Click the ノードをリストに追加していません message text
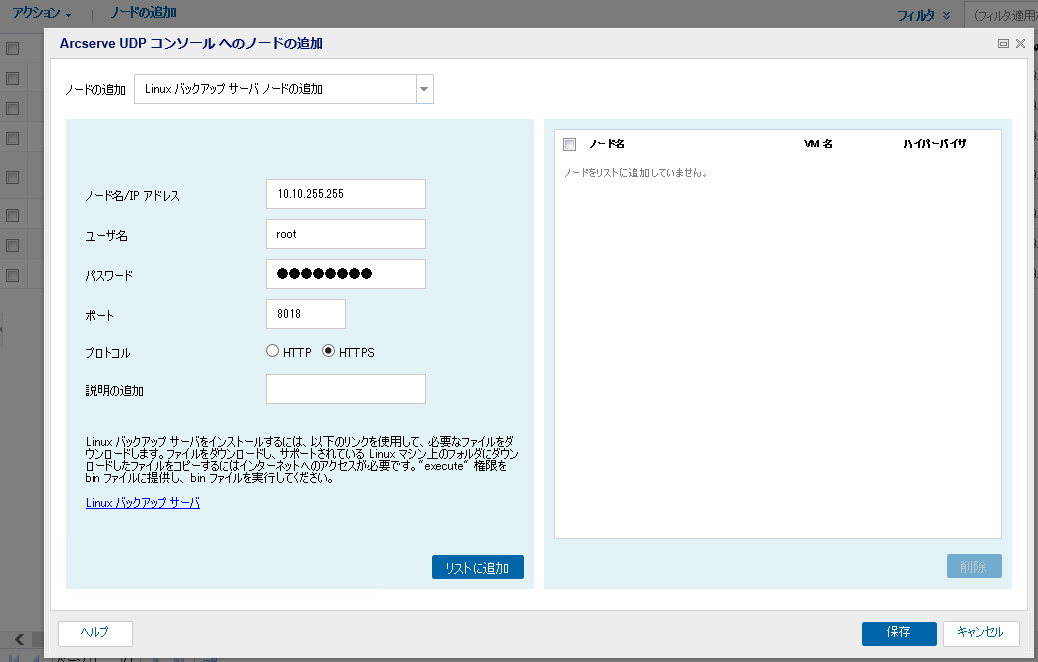 pyautogui.click(x=636, y=173)
